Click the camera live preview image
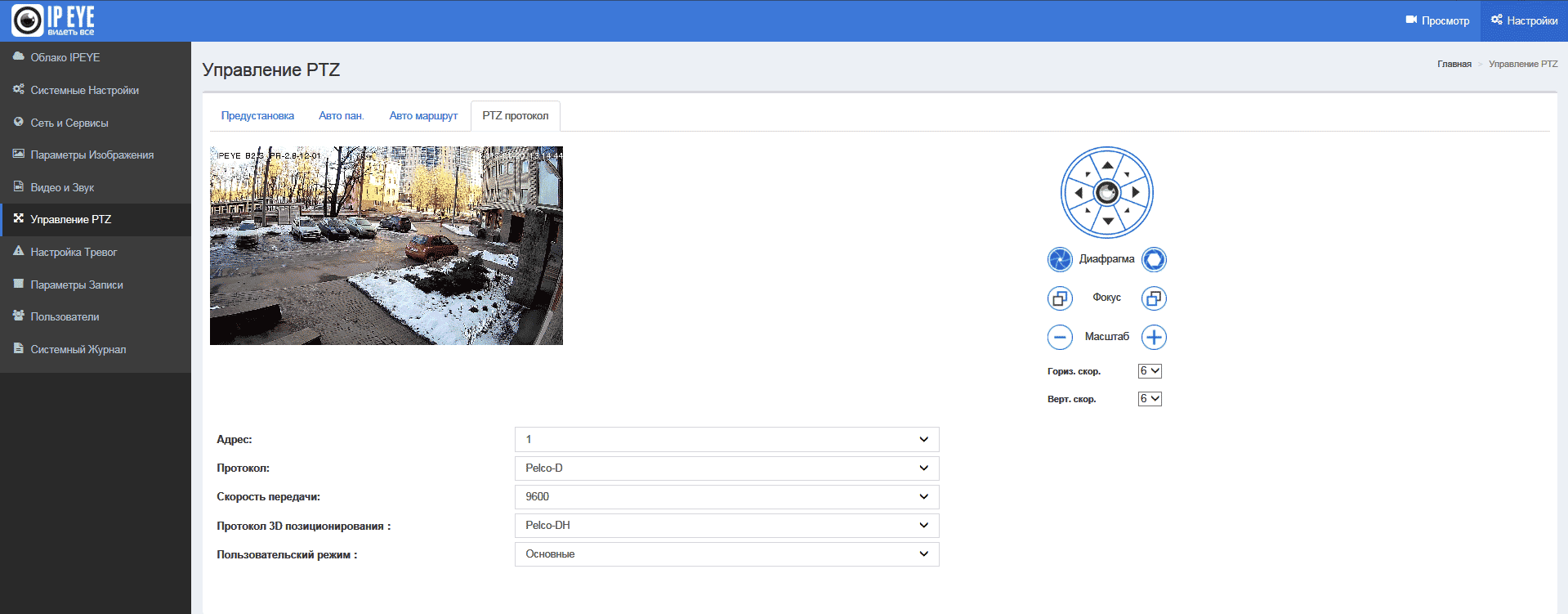This screenshot has height=614, width=1568. pos(386,245)
